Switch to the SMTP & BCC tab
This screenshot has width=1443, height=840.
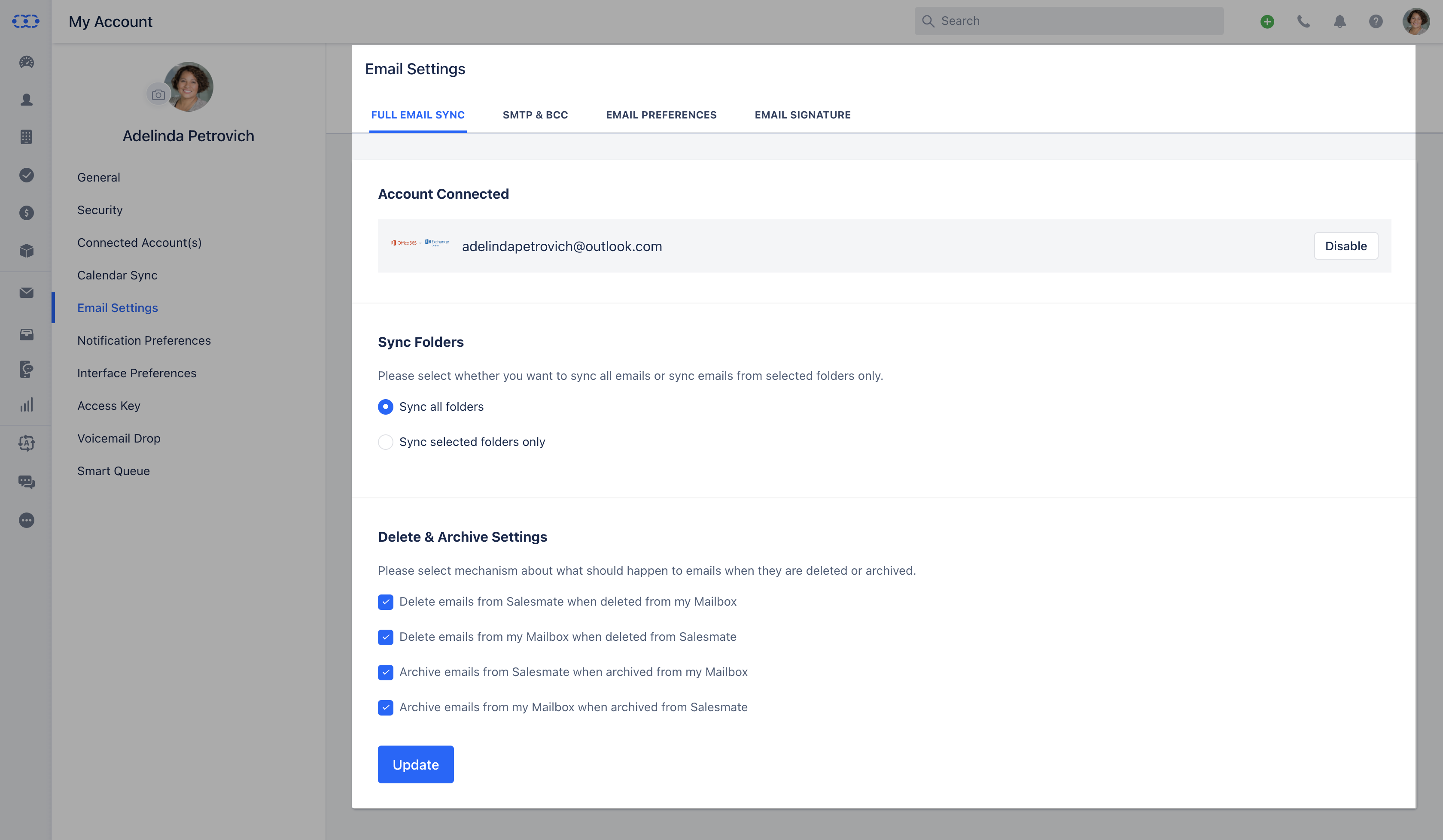[x=536, y=115]
